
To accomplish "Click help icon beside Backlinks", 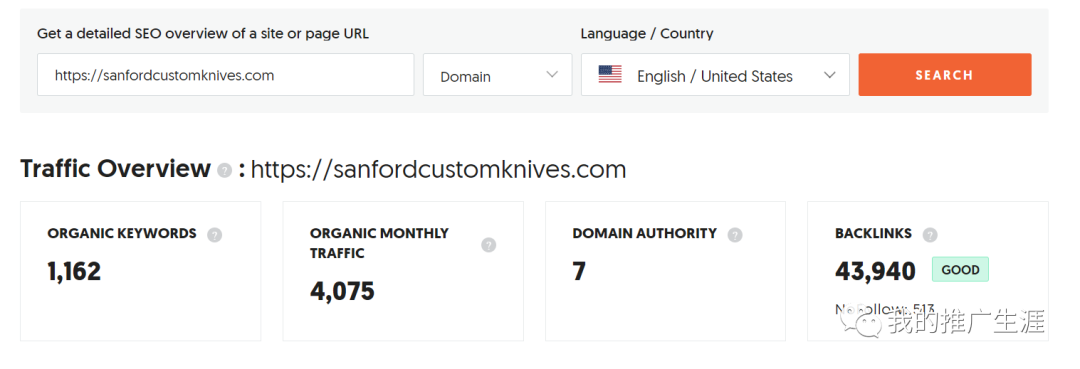I will pyautogui.click(x=930, y=235).
